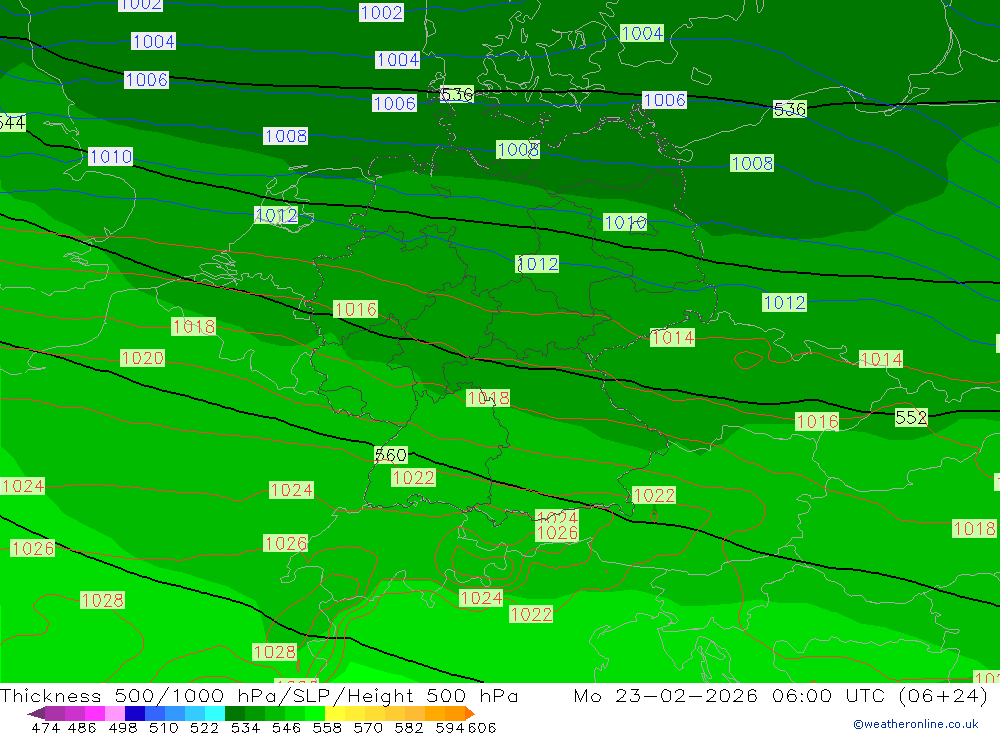The image size is (1000, 733).
Task: Click the purple left arrow end of legend
Action: pos(36,713)
